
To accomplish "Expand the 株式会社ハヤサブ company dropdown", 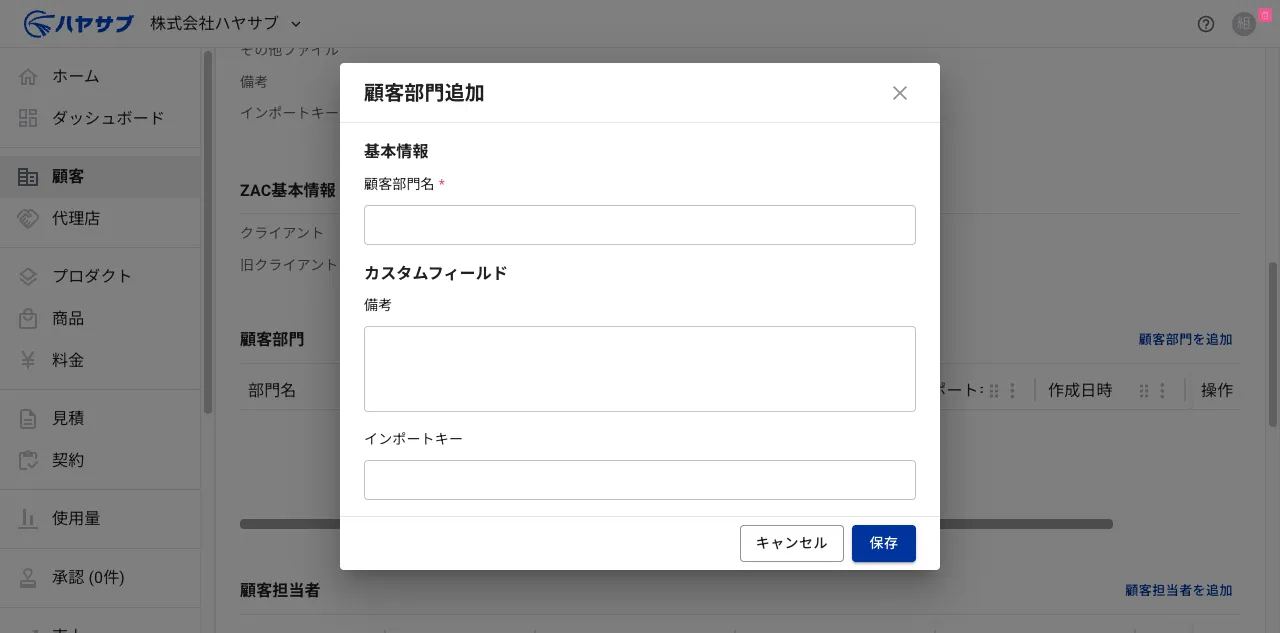I will 226,23.
